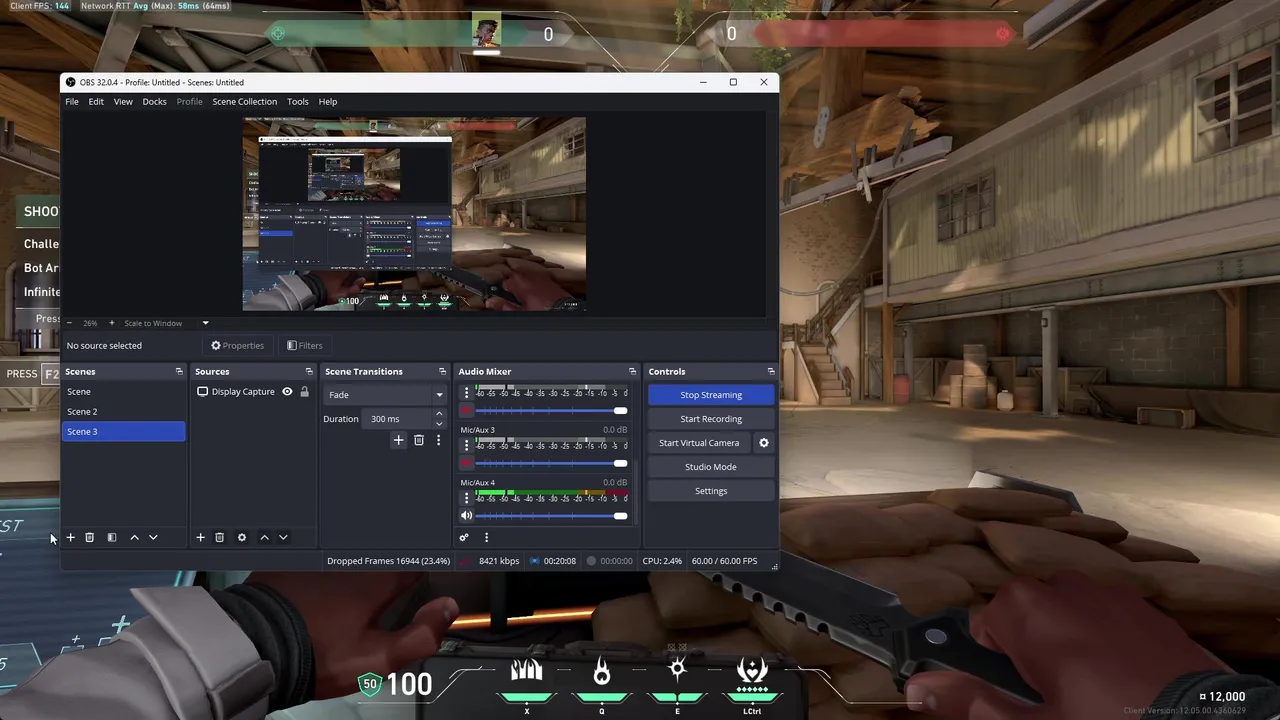Screen dimensions: 1280x720
Task: Move source down in Sources list
Action: point(283,537)
